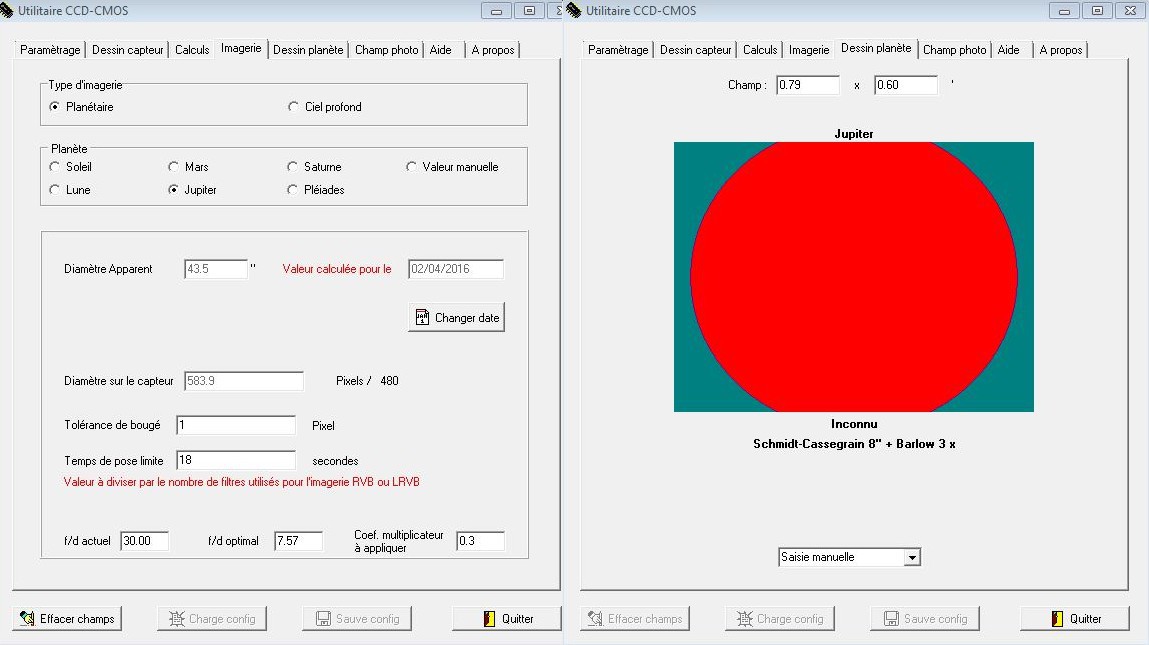The height and width of the screenshot is (645, 1149).
Task: Click Effacer champs in left window
Action: click(67, 619)
